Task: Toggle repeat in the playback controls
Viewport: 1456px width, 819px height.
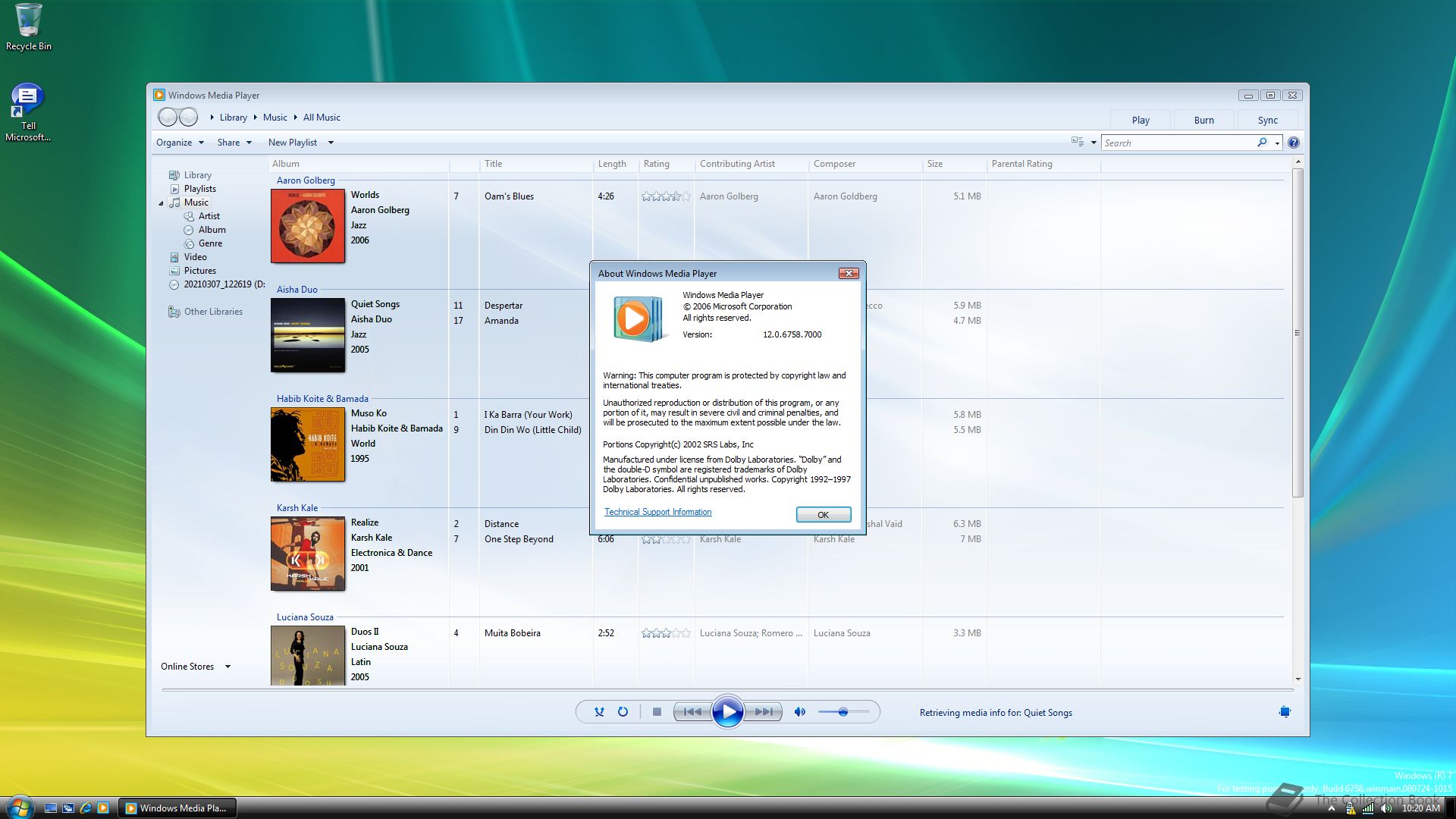Action: click(623, 712)
